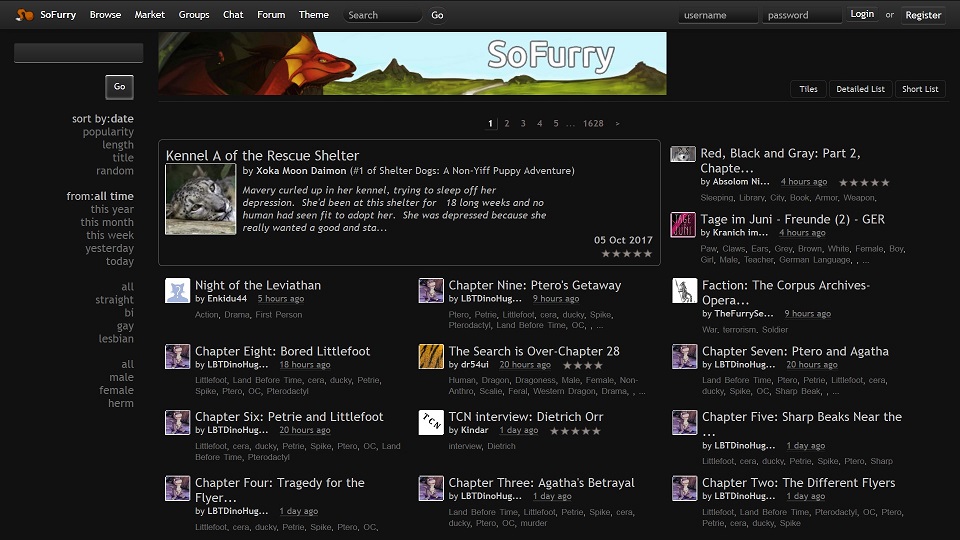The image size is (960, 540).
Task: Open author Xoka Moon Daimon's profile
Action: coord(301,171)
